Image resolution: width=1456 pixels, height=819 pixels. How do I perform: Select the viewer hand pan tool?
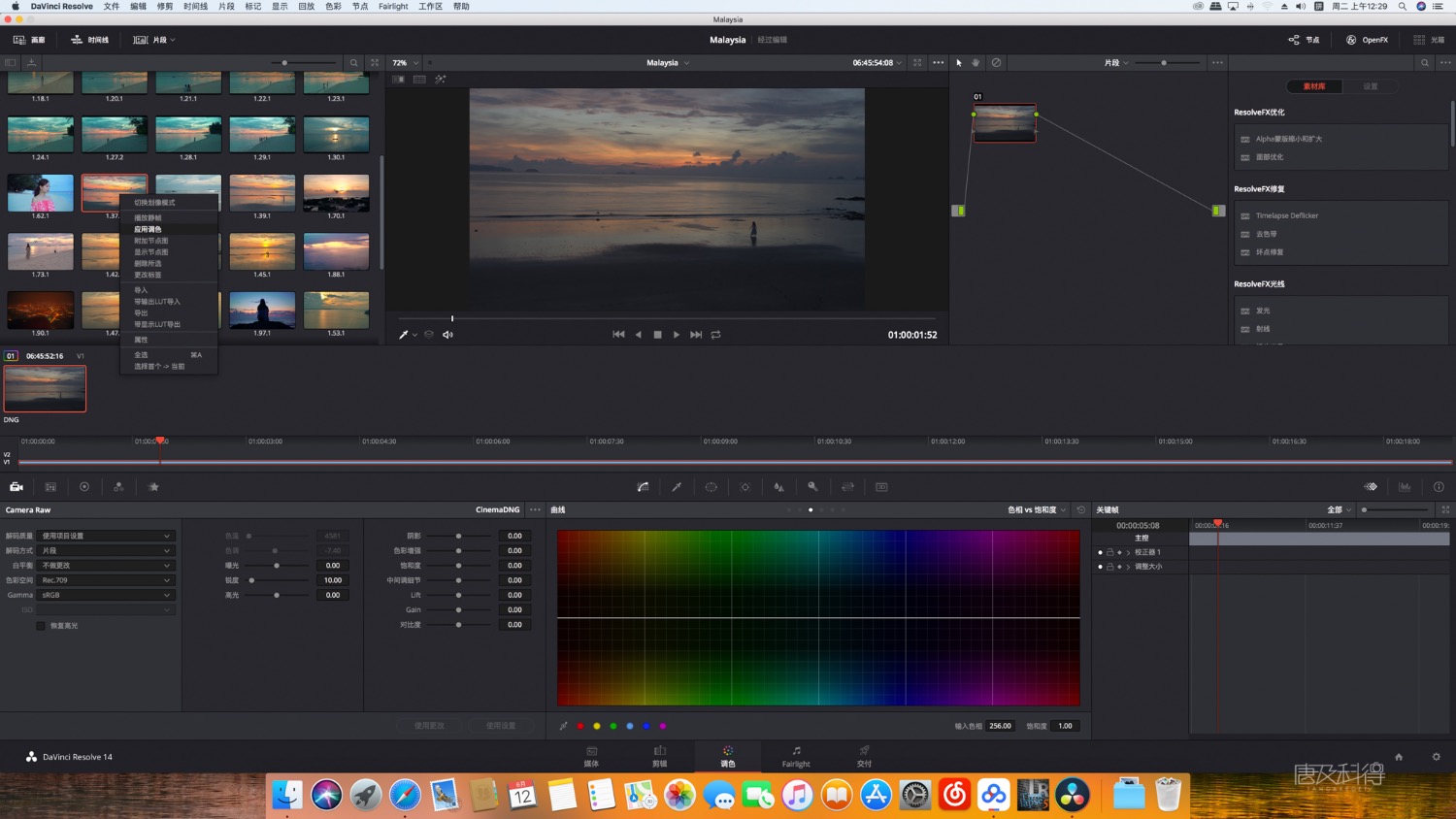click(976, 63)
